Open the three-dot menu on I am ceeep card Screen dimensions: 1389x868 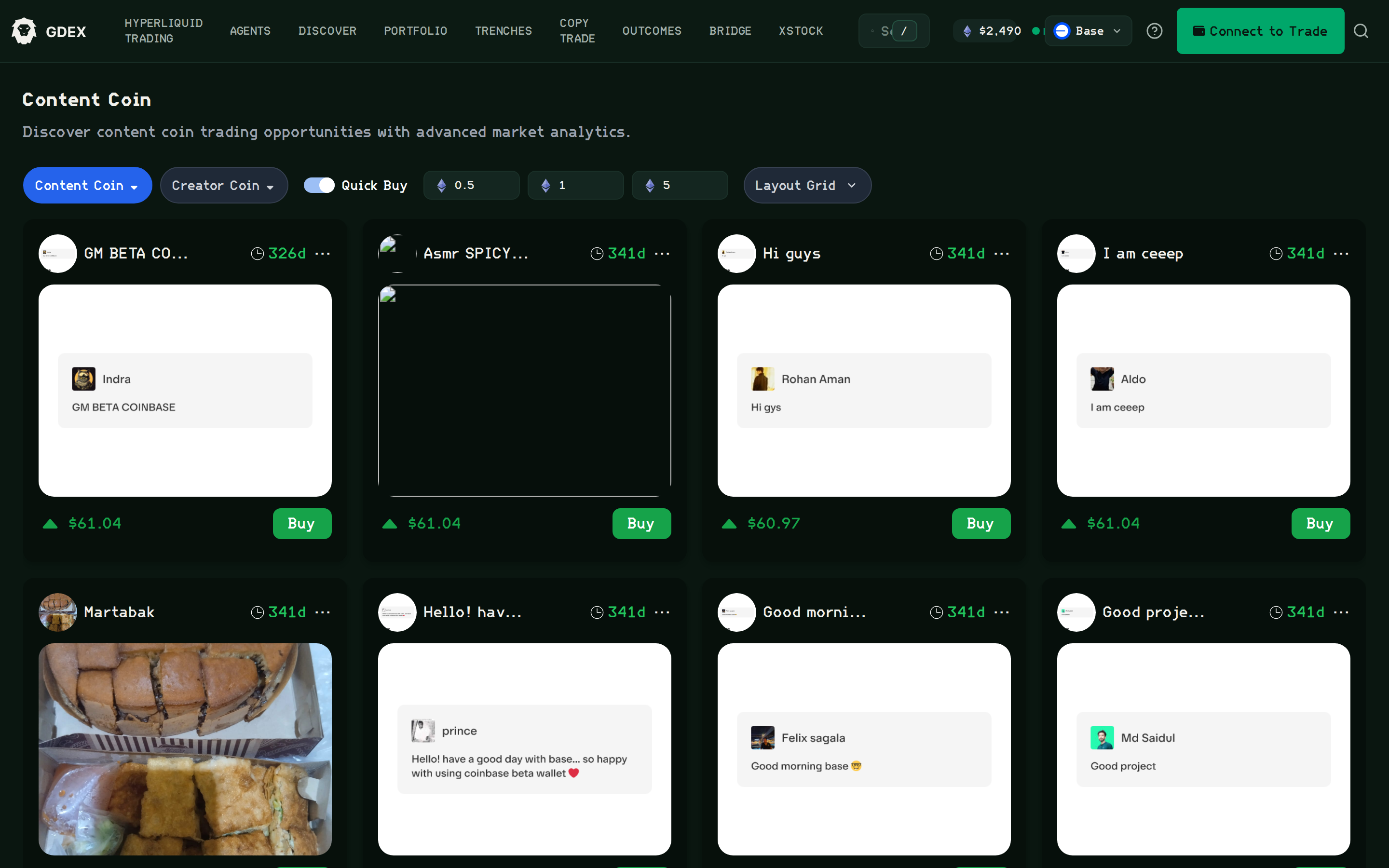1341,253
